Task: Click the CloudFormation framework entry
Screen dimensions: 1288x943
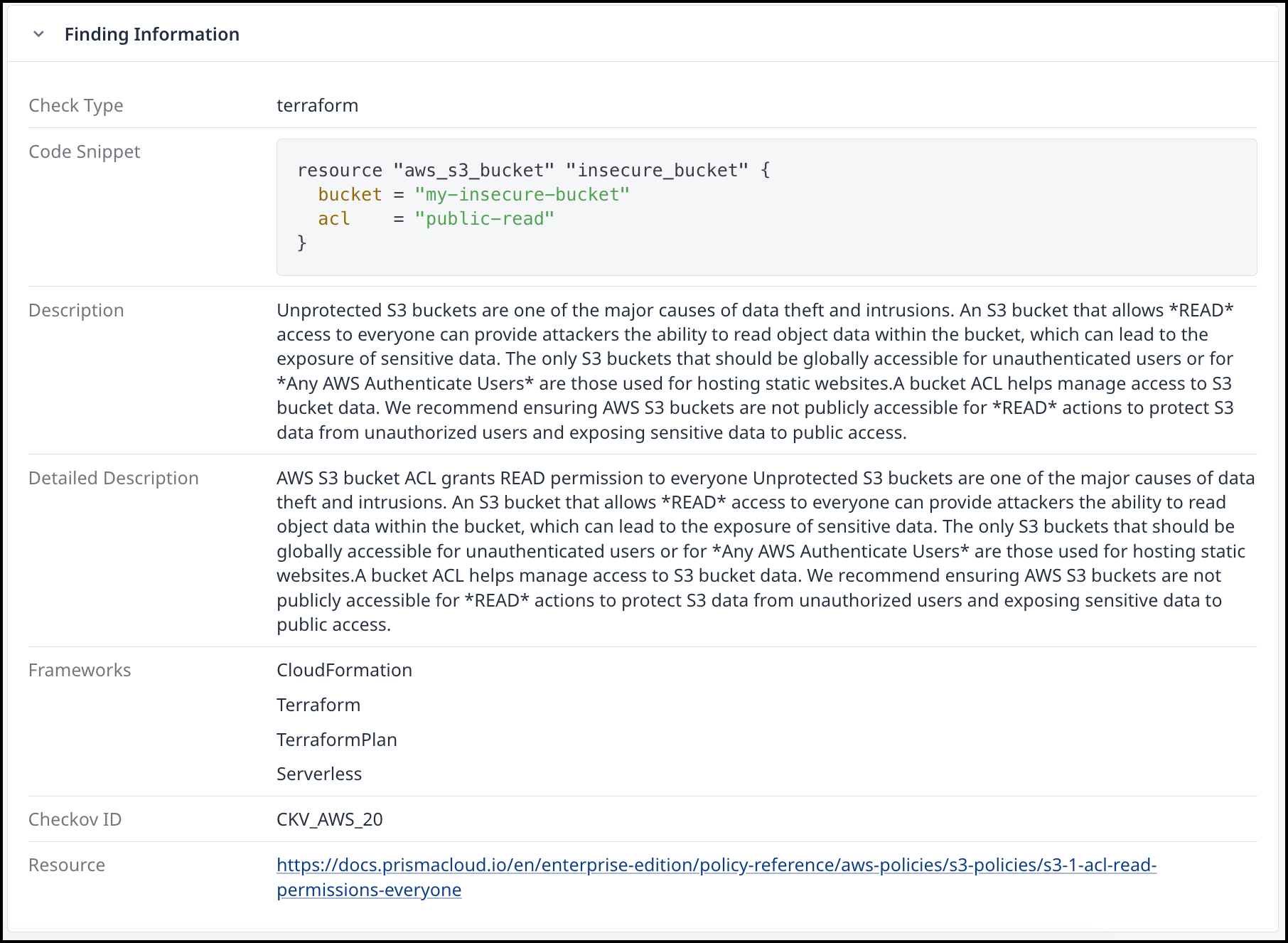Action: (x=344, y=670)
